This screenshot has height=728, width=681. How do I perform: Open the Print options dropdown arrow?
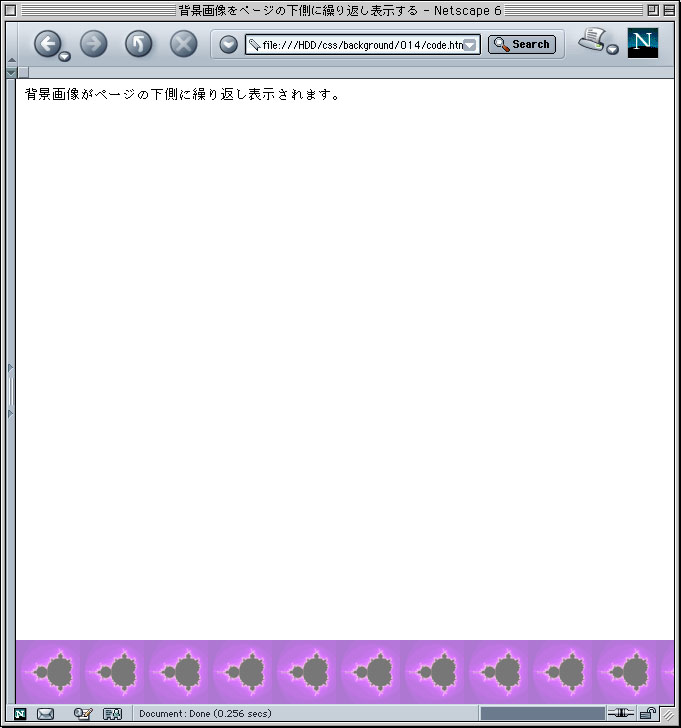coord(613,49)
